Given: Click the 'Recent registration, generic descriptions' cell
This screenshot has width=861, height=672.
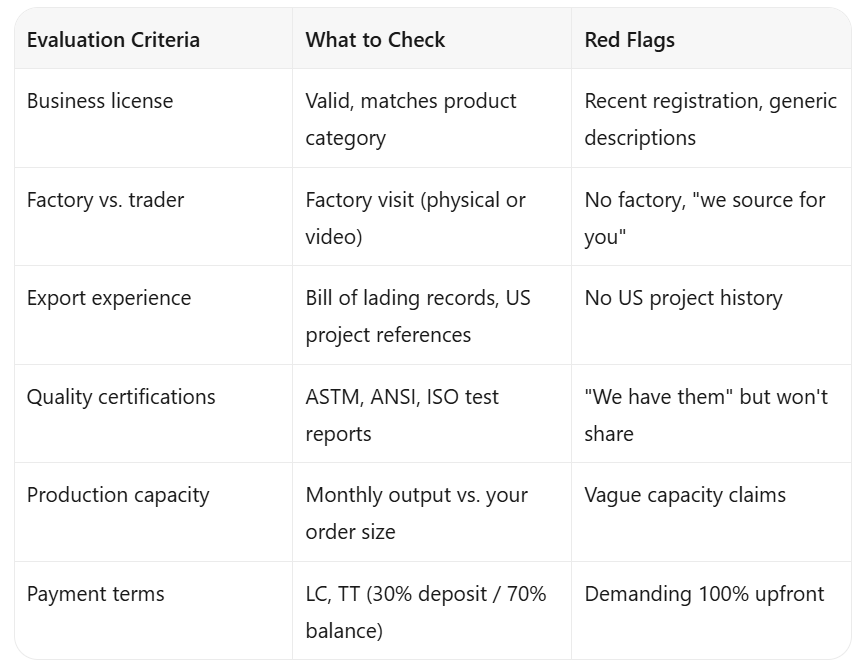Looking at the screenshot, I should (711, 118).
